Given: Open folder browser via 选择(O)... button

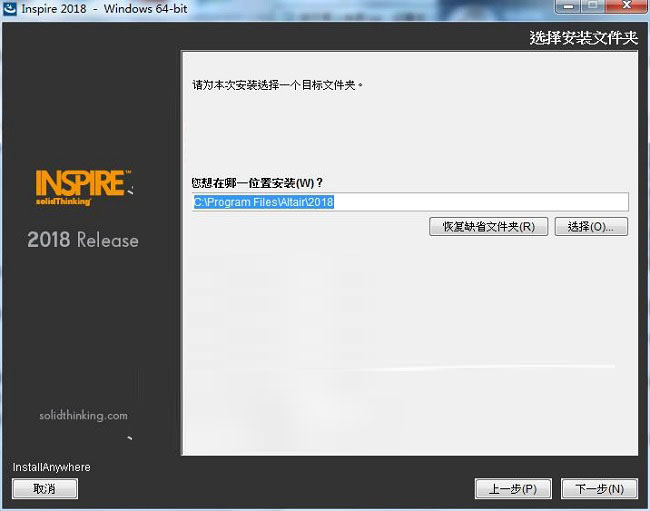Looking at the screenshot, I should click(591, 227).
